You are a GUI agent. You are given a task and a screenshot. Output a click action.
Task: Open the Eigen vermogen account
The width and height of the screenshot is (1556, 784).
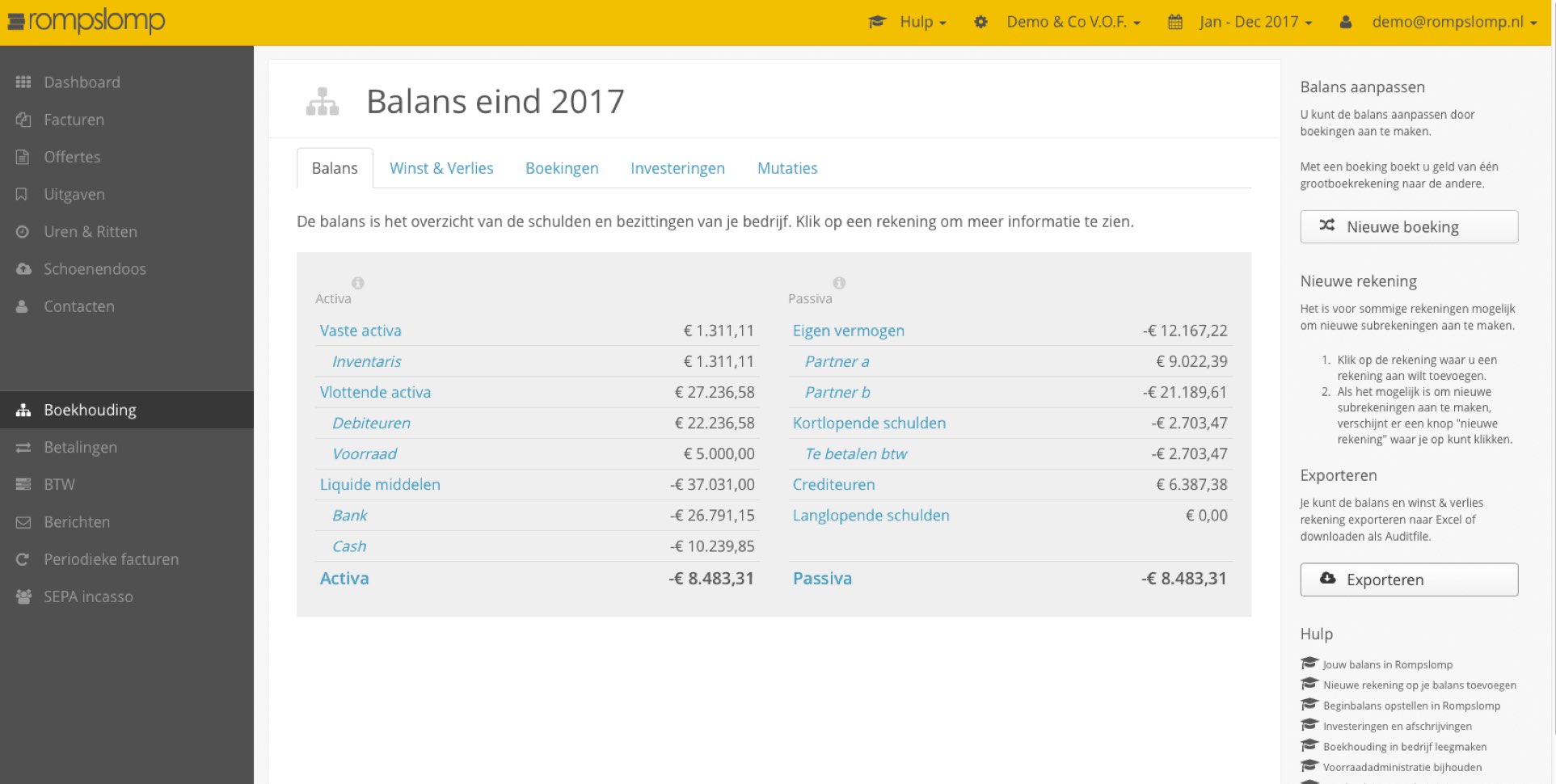[848, 331]
